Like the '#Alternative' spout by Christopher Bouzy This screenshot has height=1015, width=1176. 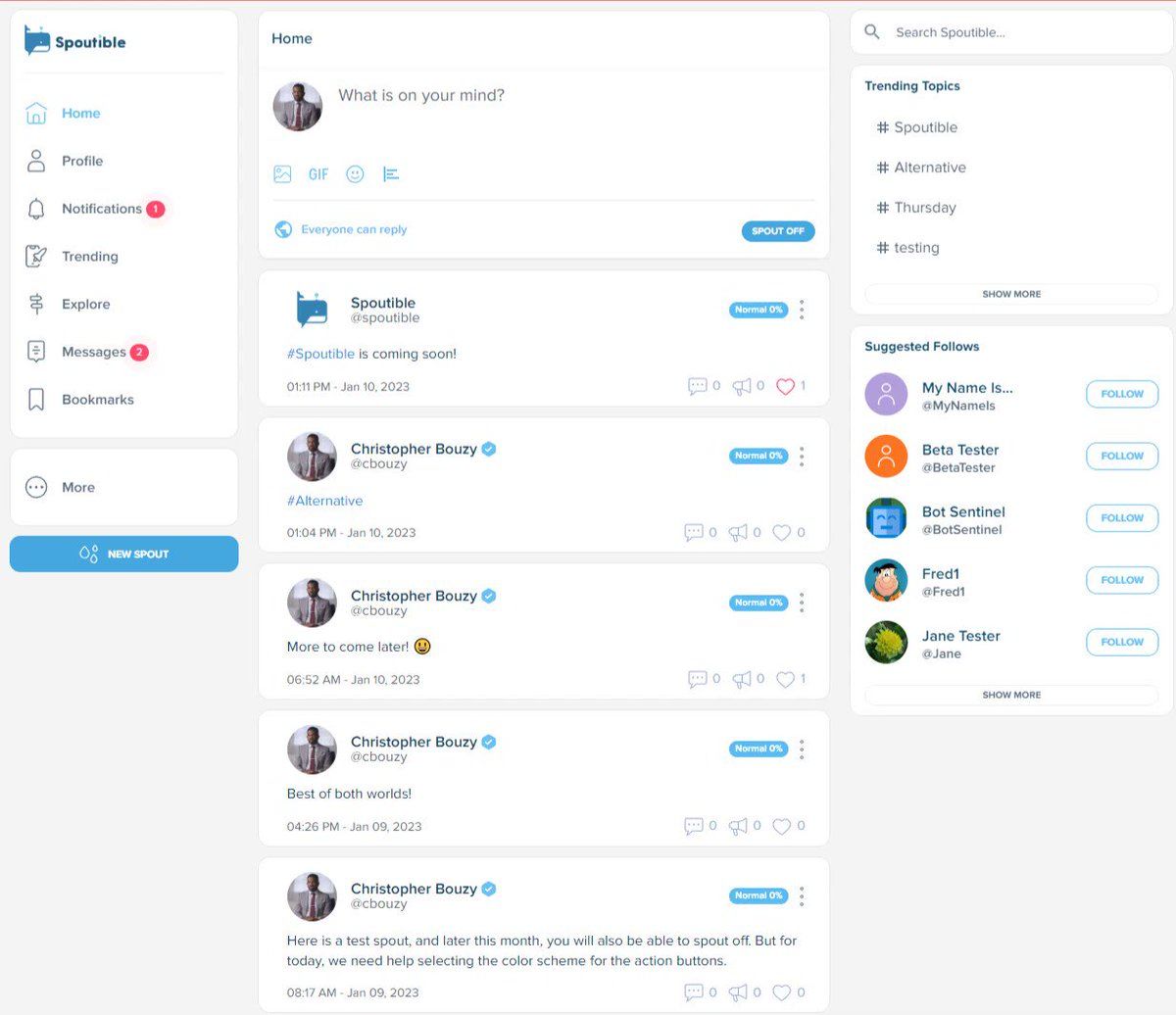click(781, 533)
